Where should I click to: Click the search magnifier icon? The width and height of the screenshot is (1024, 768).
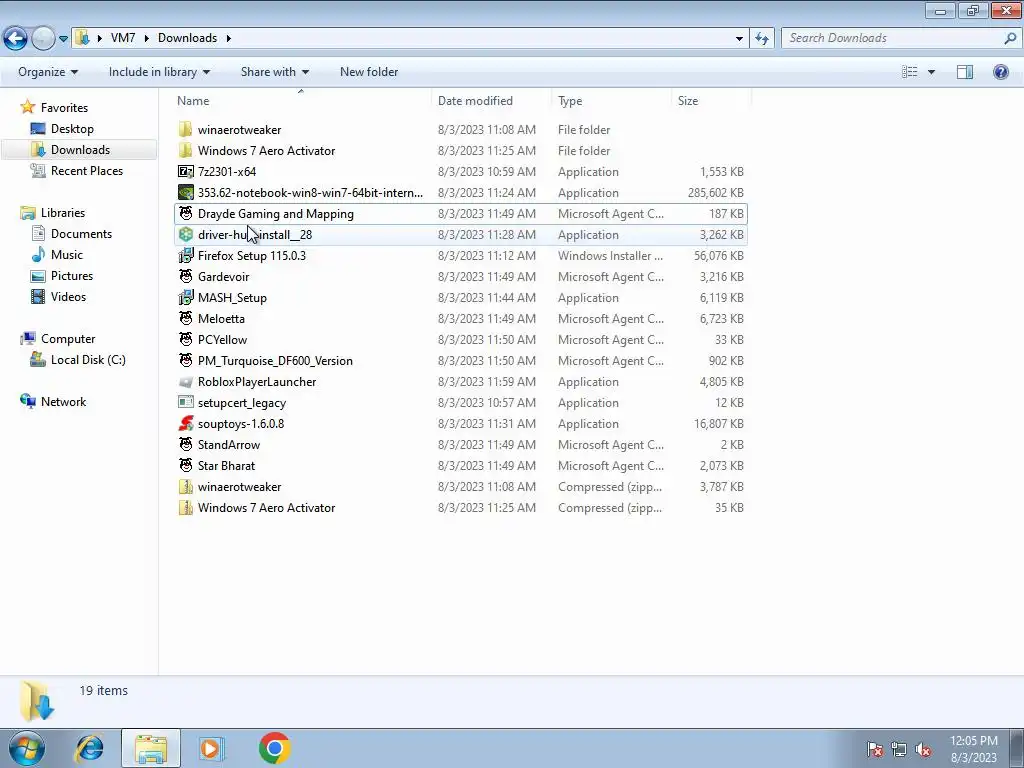pos(1010,38)
